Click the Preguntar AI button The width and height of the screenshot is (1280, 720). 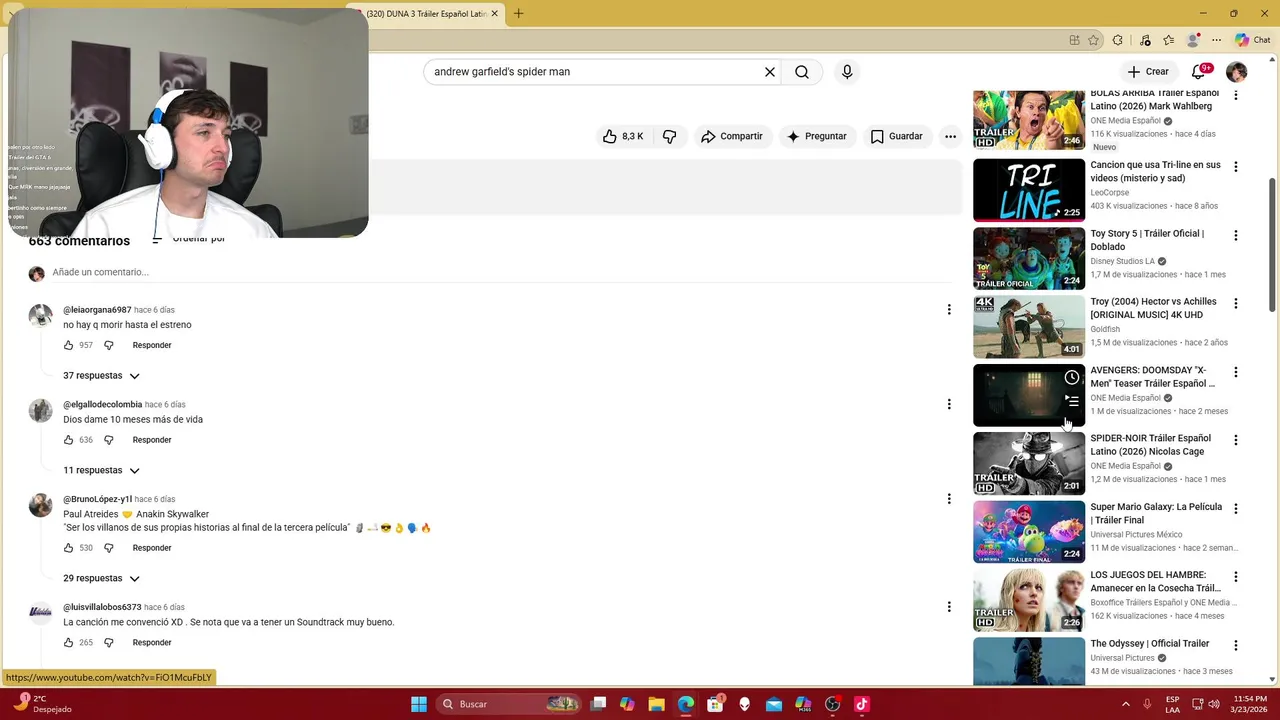[817, 136]
